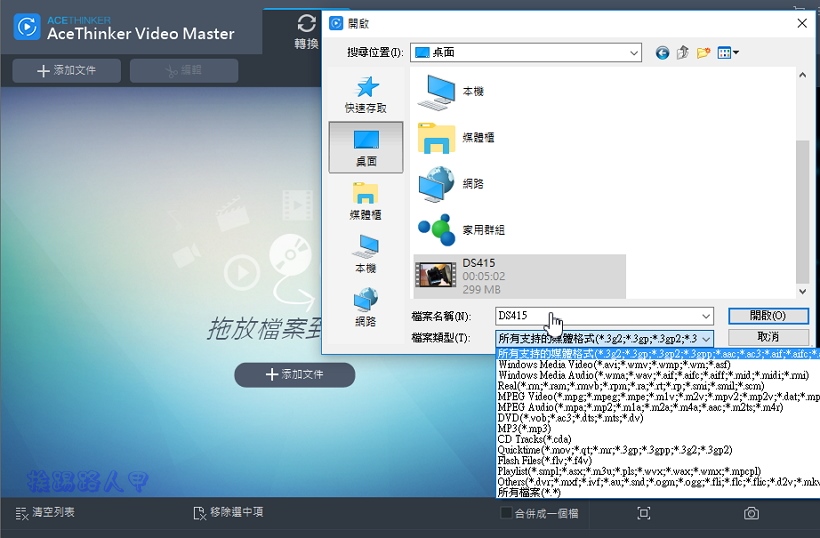This screenshot has height=538, width=820.
Task: Click the up one level folder icon
Action: point(682,53)
